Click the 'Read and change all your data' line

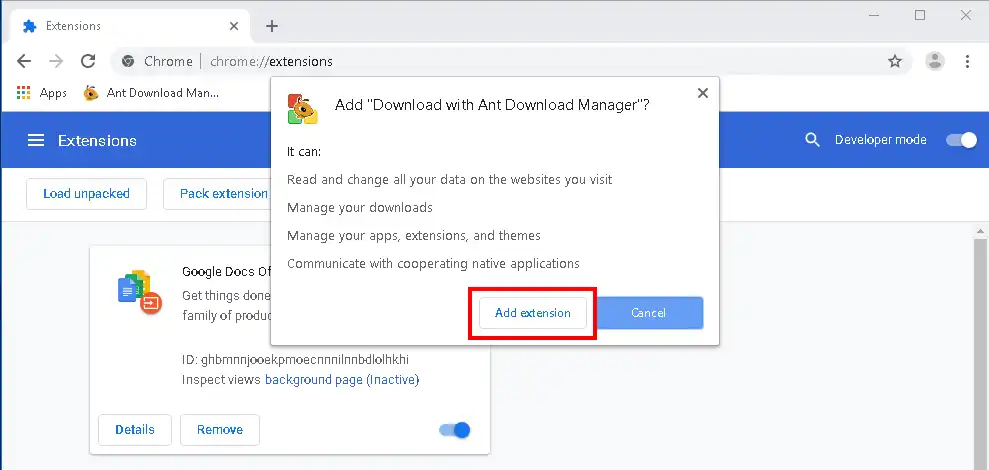click(450, 180)
